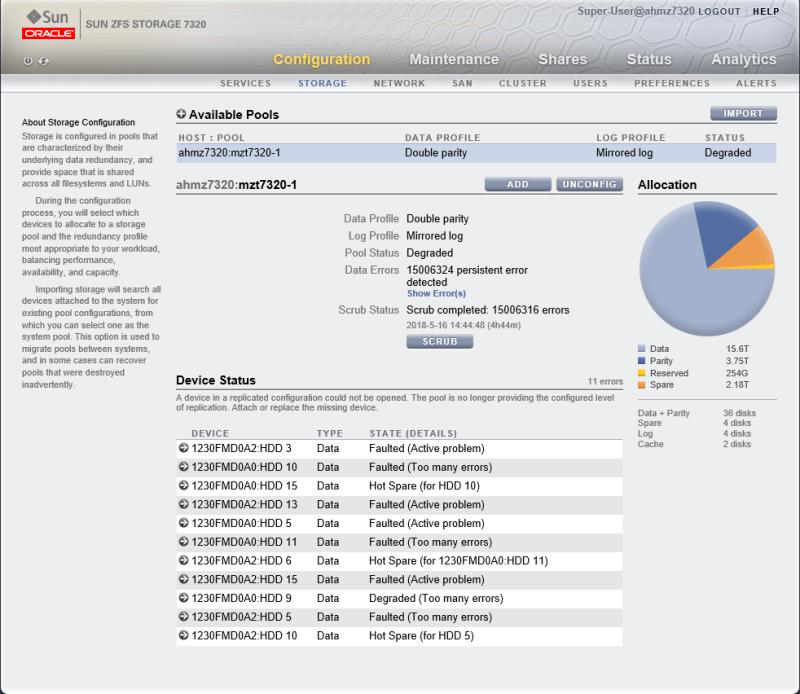
Task: Click the power icon below the Oracle logo
Action: [28, 61]
